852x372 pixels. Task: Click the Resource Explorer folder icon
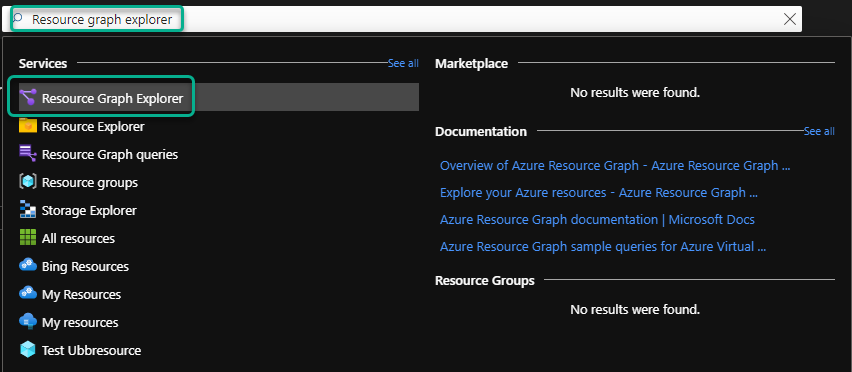(x=28, y=126)
